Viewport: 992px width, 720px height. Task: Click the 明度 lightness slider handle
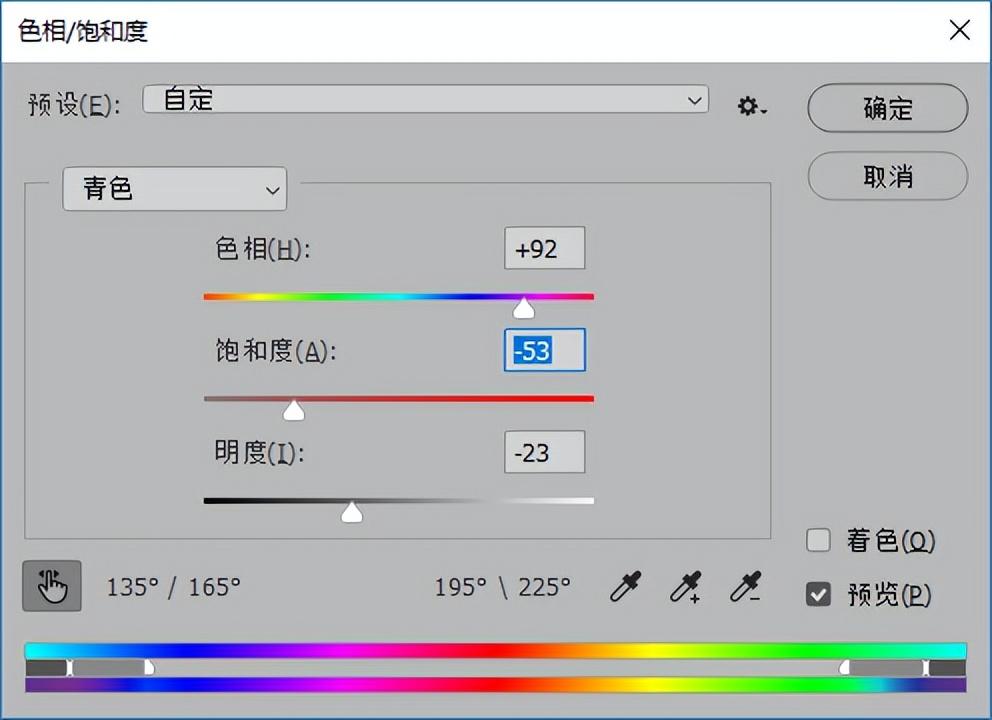pos(352,512)
